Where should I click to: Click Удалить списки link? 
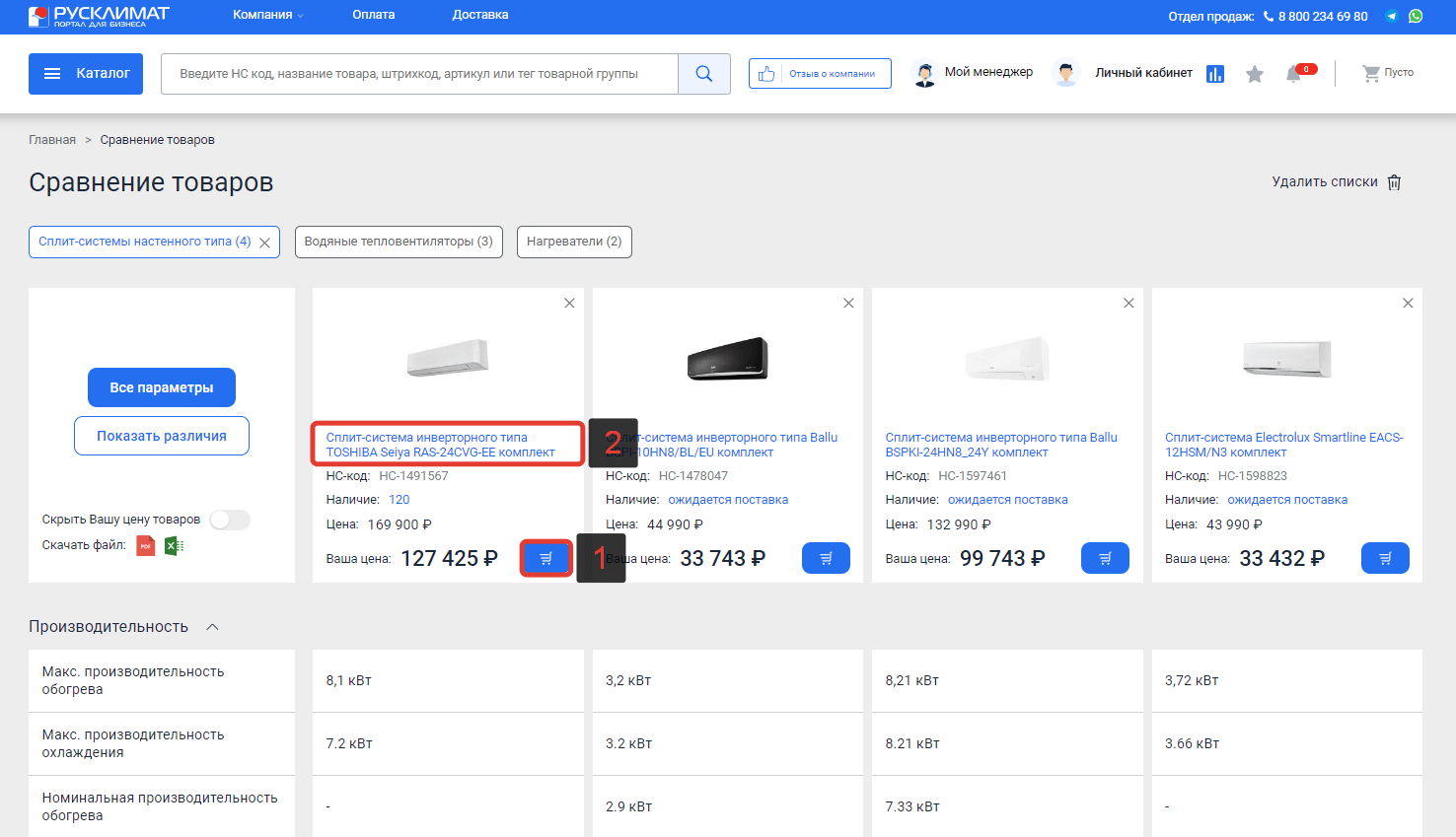pyautogui.click(x=1325, y=182)
